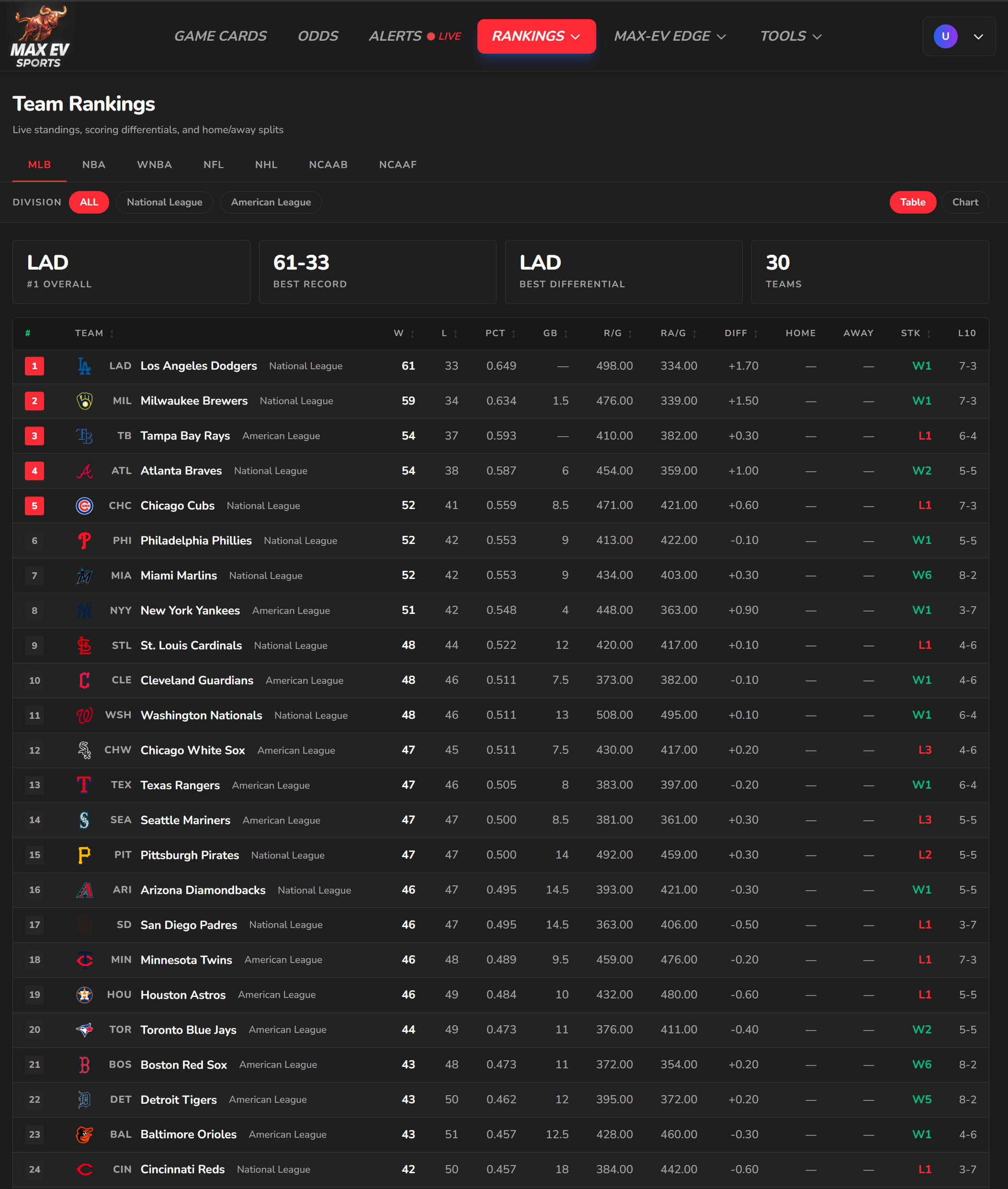Viewport: 1008px width, 1189px height.
Task: Open the user account dropdown
Action: [959, 36]
